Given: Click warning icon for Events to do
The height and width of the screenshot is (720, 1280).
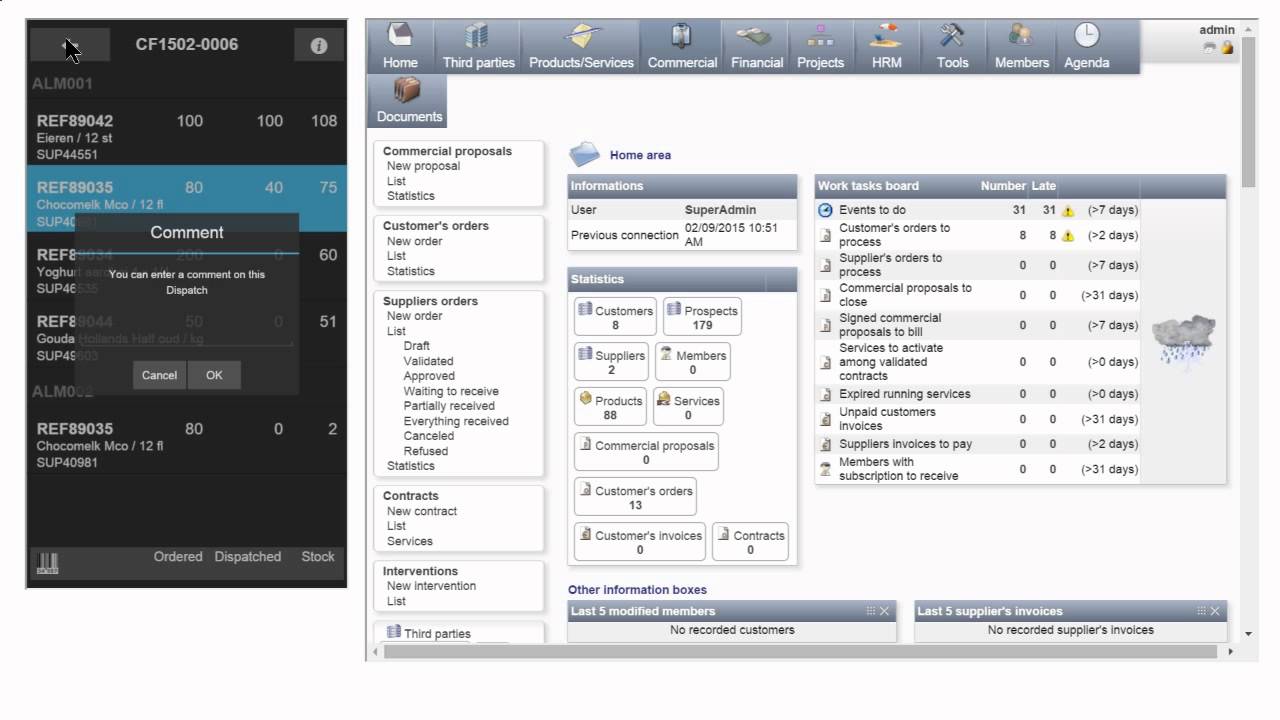Looking at the screenshot, I should click(x=1068, y=211).
